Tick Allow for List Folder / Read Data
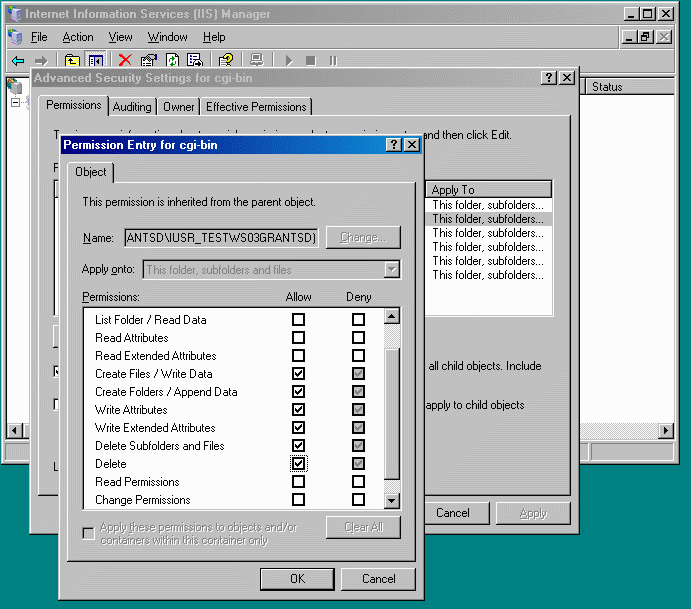This screenshot has height=609, width=691. (x=298, y=319)
